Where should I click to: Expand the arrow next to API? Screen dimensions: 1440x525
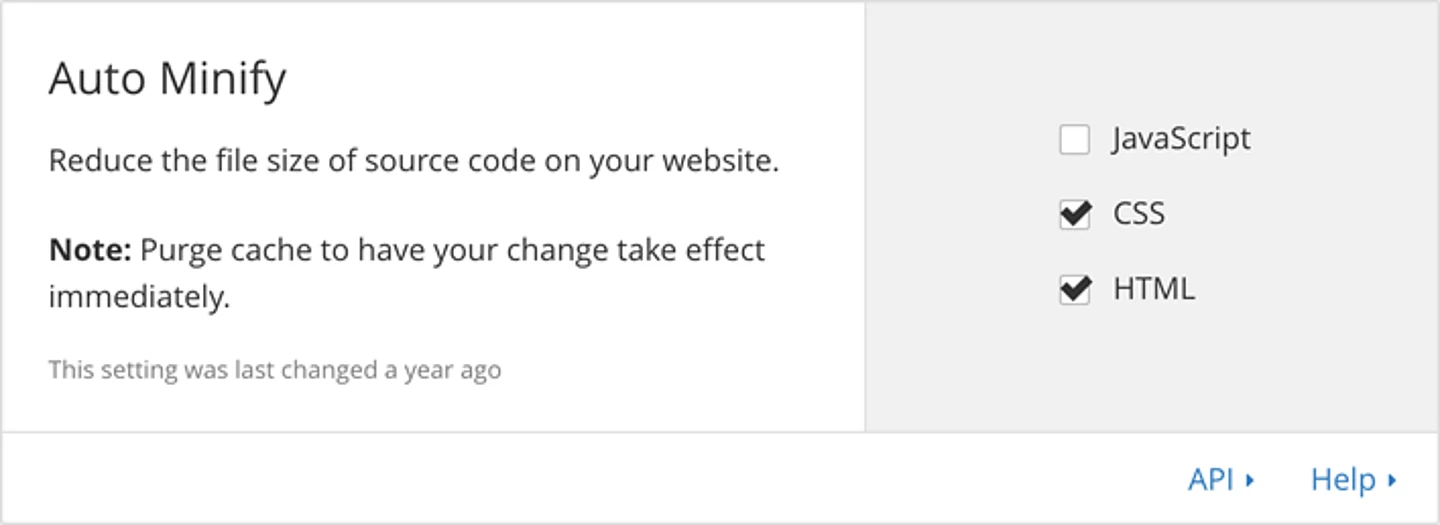[1250, 481]
